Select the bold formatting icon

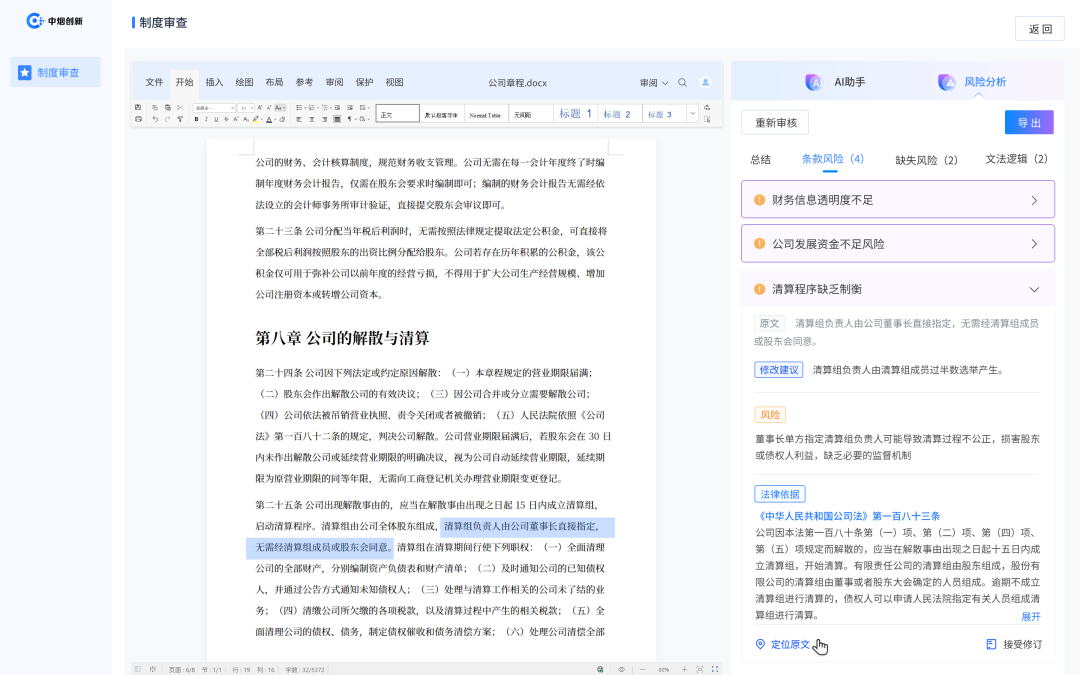[x=196, y=119]
